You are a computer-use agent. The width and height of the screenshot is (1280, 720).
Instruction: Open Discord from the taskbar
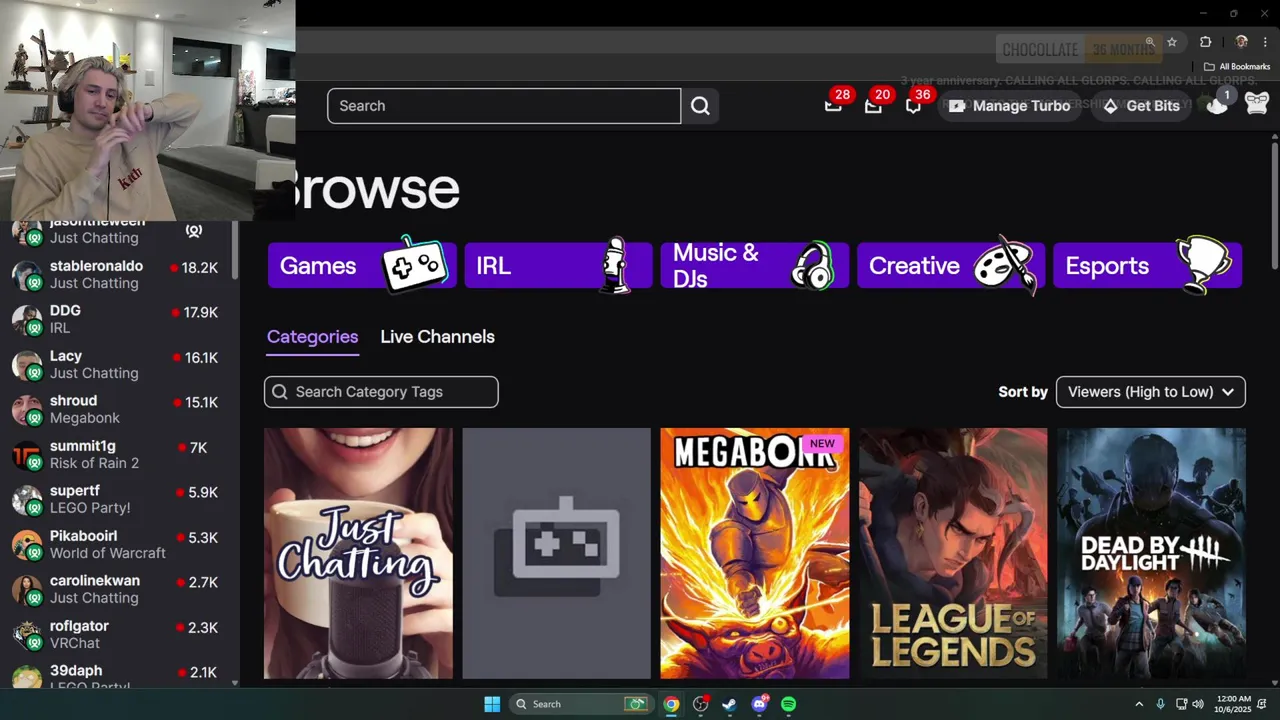759,704
